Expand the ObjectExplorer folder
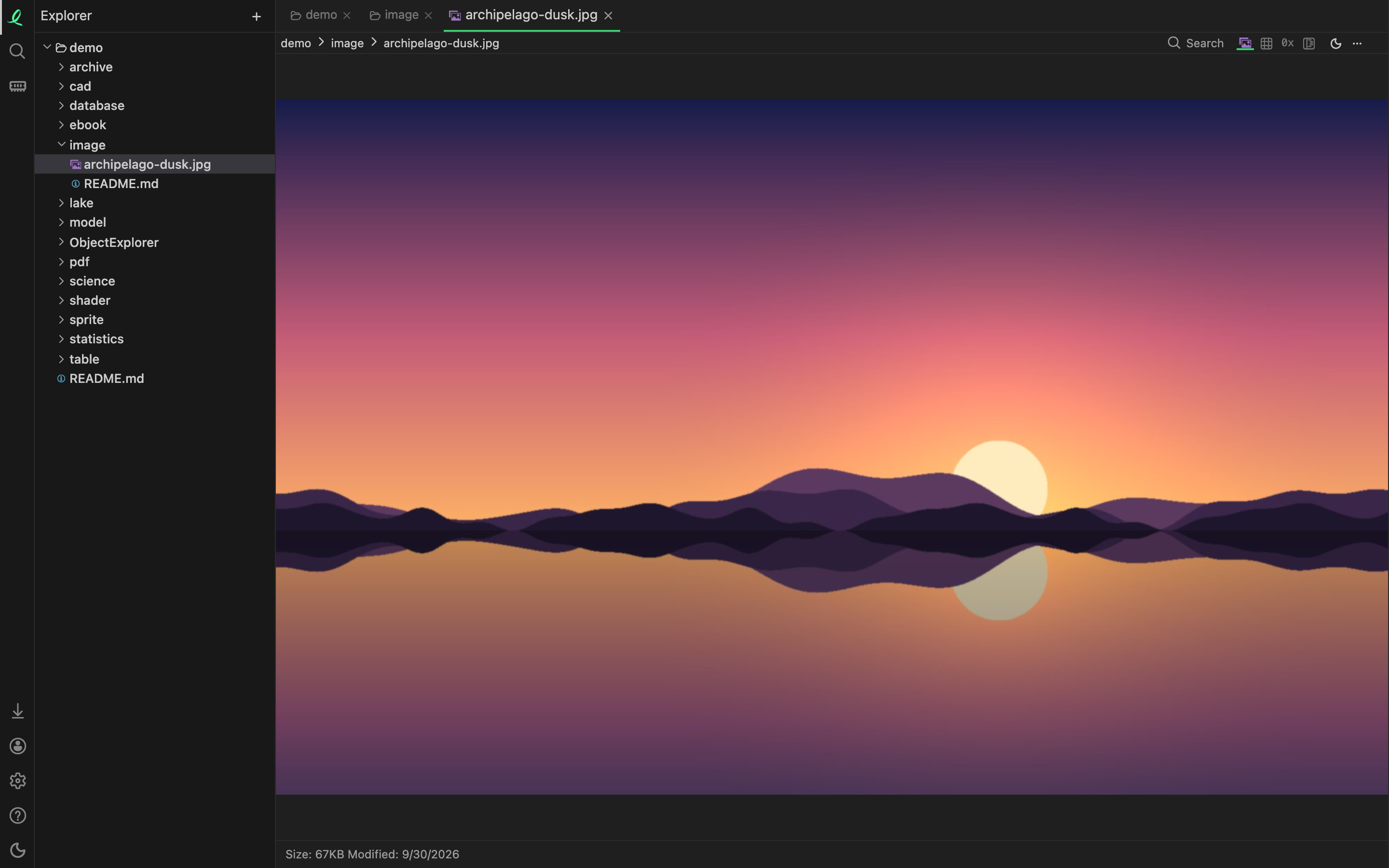The height and width of the screenshot is (868, 1389). coord(61,242)
